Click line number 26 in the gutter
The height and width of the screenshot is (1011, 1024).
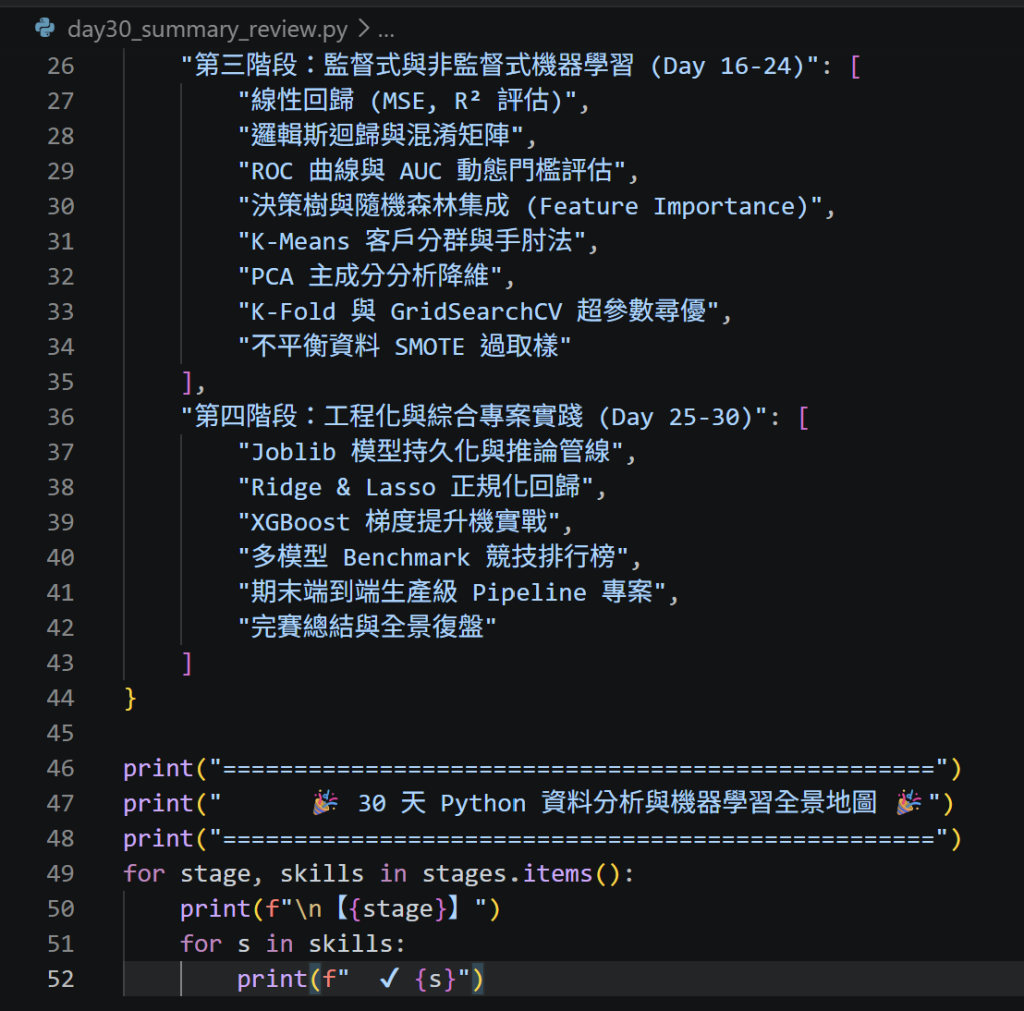(x=61, y=66)
